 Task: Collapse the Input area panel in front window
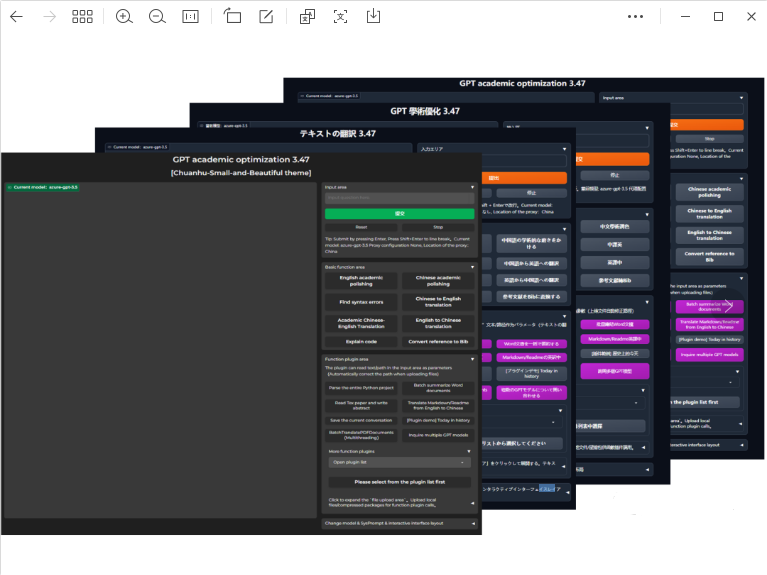pos(473,187)
